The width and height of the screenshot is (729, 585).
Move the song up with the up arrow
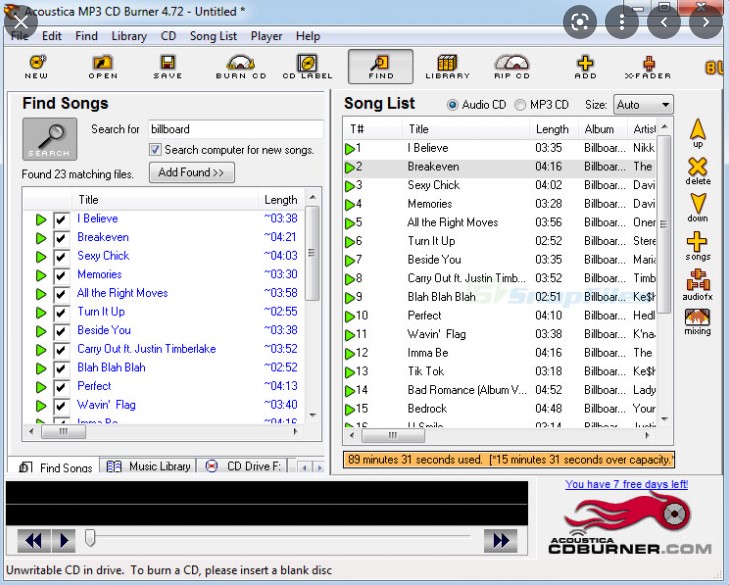tap(698, 133)
